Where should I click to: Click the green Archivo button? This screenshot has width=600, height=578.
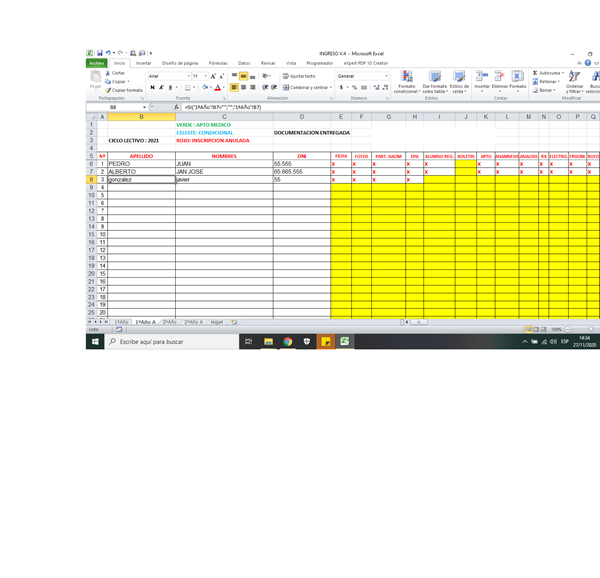pos(96,62)
